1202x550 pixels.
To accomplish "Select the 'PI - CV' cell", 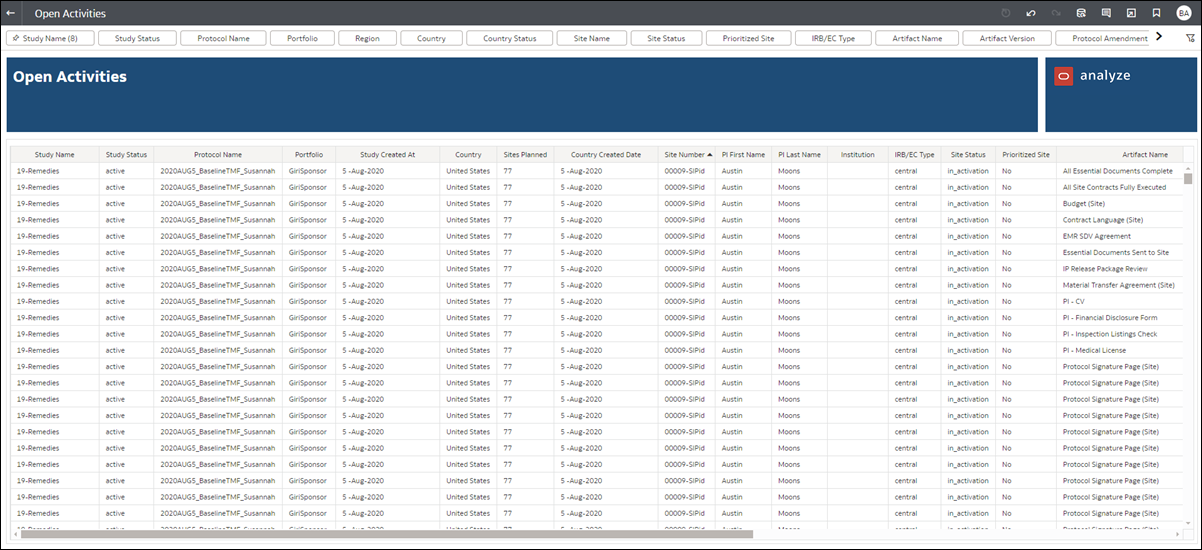I will (1120, 301).
